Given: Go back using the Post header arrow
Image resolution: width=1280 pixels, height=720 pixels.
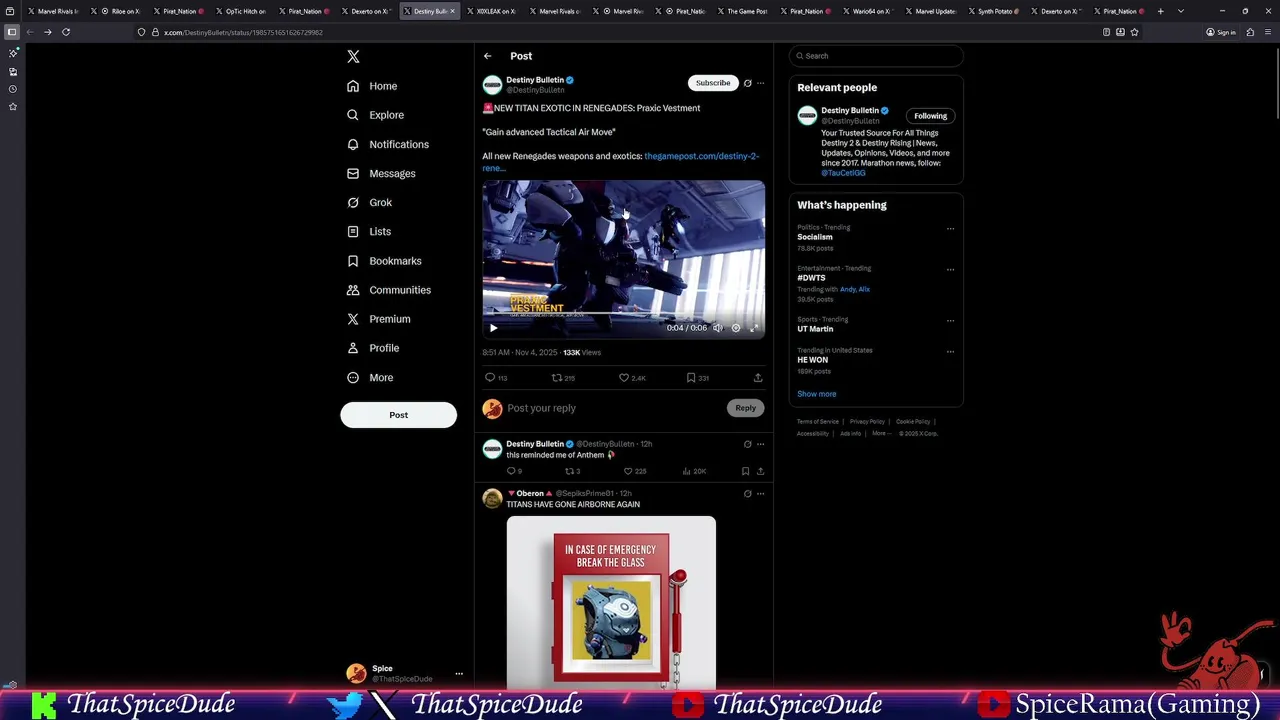Looking at the screenshot, I should click(487, 56).
